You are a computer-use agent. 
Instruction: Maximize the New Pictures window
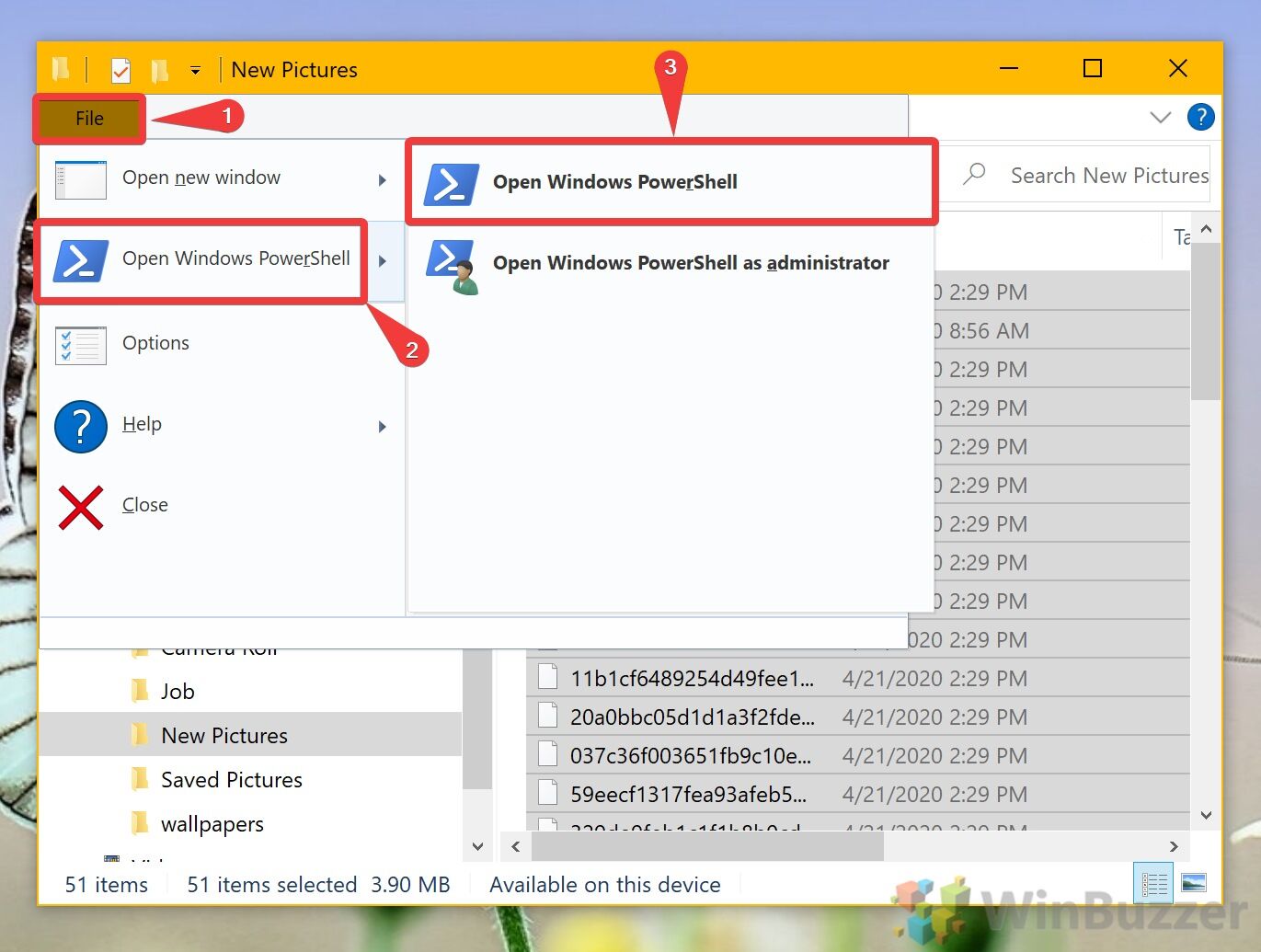click(1093, 69)
